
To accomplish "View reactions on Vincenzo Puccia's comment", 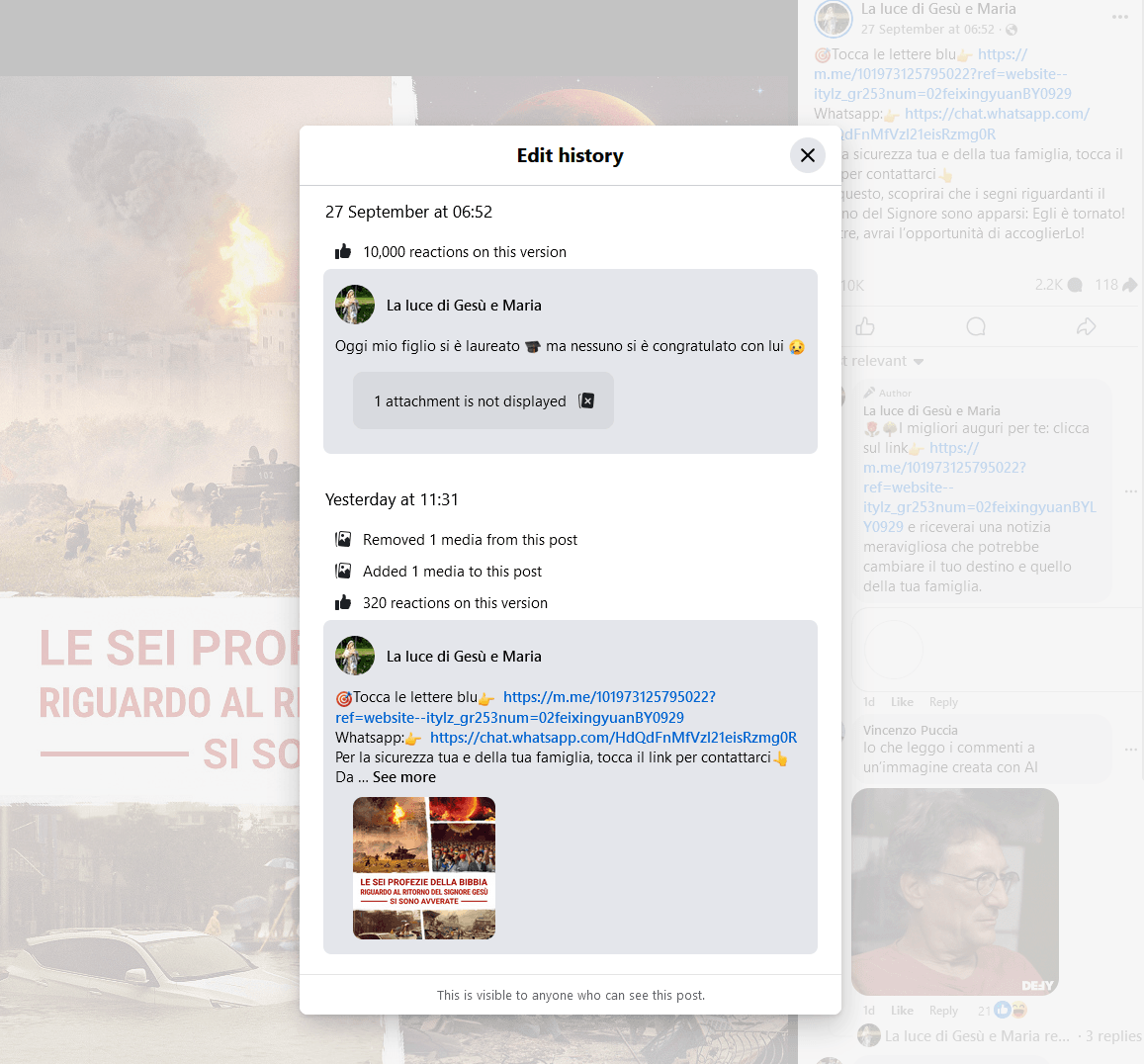I will (x=1003, y=1011).
